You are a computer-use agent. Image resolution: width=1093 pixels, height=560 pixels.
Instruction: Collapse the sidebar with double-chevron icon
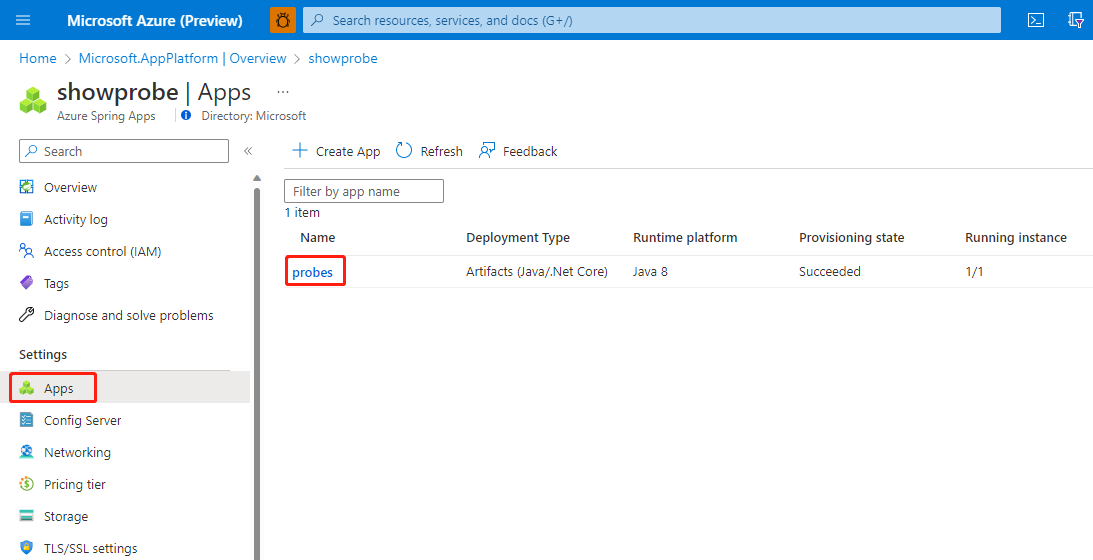[x=247, y=151]
